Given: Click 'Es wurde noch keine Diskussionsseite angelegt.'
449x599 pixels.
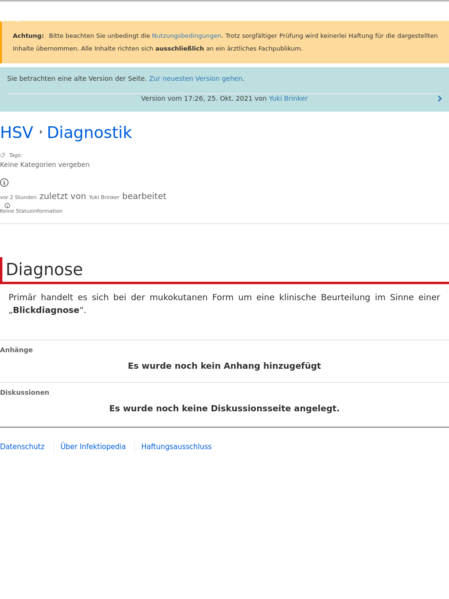Looking at the screenshot, I should click(x=224, y=408).
